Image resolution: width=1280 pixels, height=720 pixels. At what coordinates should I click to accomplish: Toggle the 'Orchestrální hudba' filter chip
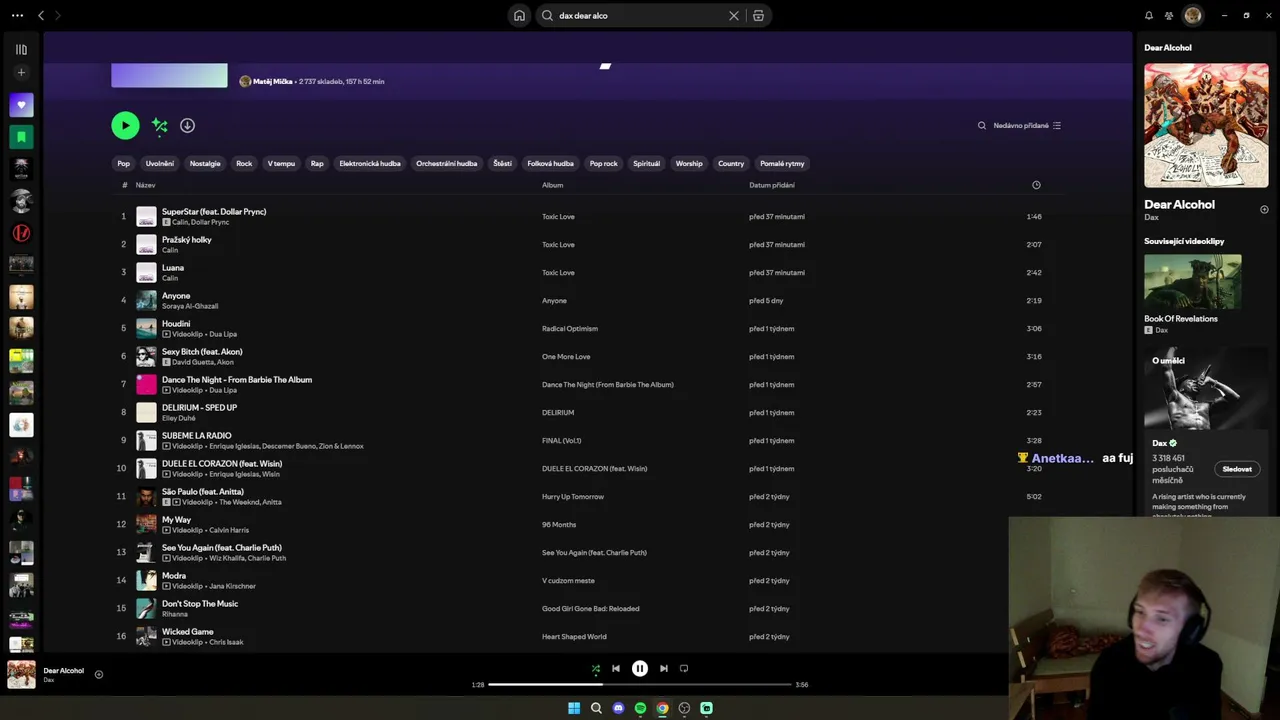click(x=447, y=163)
